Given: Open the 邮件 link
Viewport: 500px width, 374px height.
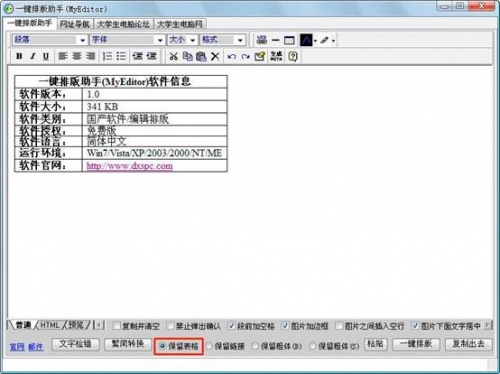Looking at the screenshot, I should pyautogui.click(x=36, y=347).
